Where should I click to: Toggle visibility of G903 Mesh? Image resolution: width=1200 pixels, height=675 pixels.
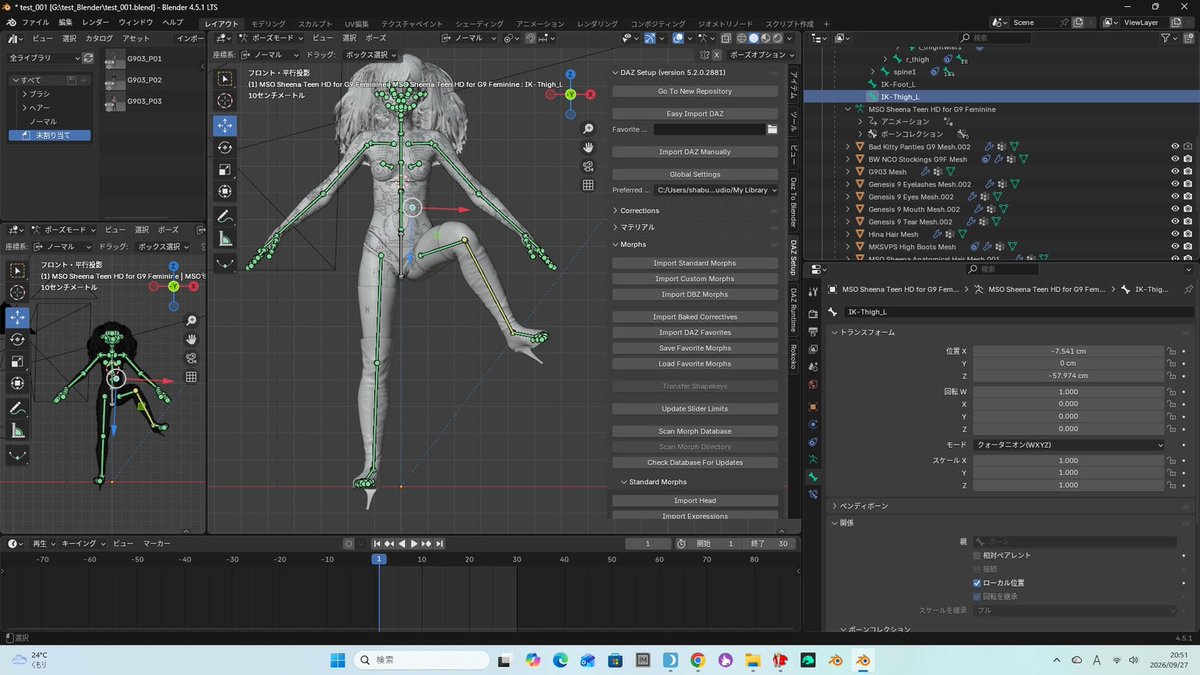click(x=1175, y=172)
